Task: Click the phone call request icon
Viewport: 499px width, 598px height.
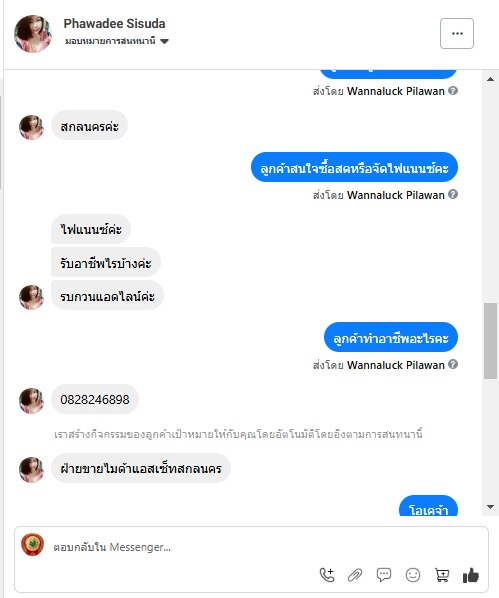Action: (x=327, y=575)
